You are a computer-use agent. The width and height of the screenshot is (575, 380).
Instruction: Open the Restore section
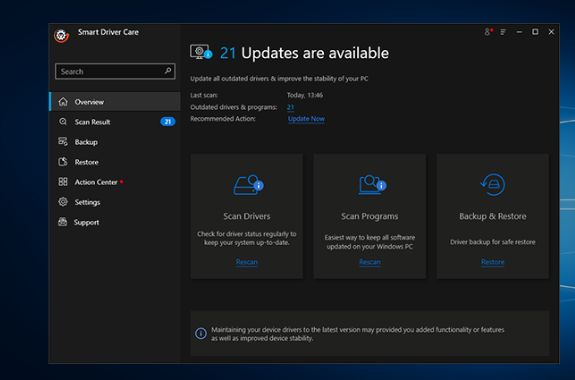pyautogui.click(x=115, y=162)
